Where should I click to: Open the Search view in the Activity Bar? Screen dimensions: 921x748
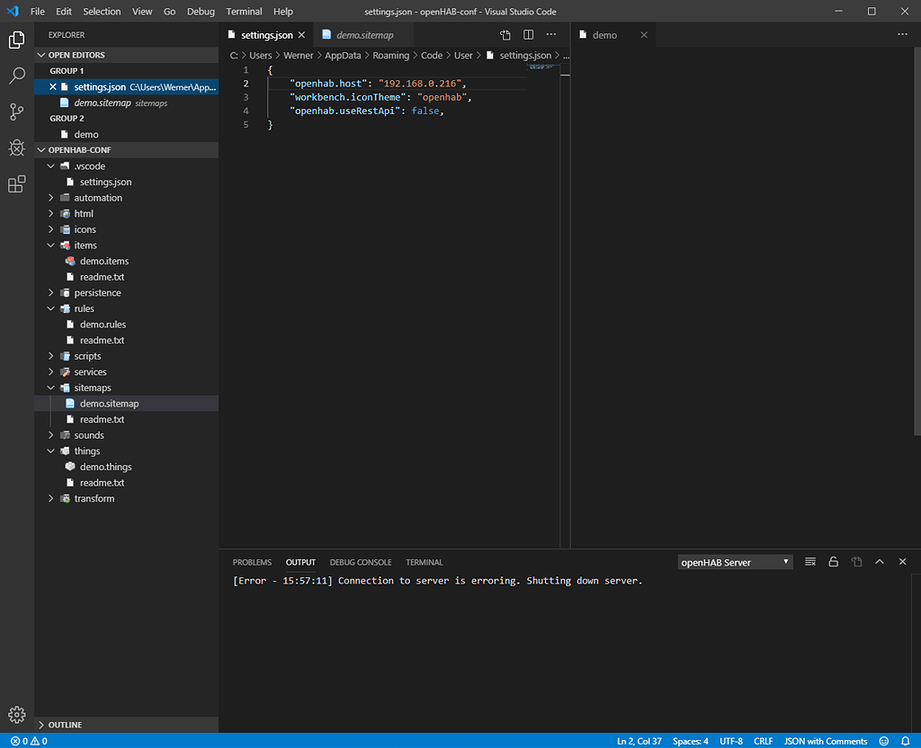pyautogui.click(x=16, y=76)
